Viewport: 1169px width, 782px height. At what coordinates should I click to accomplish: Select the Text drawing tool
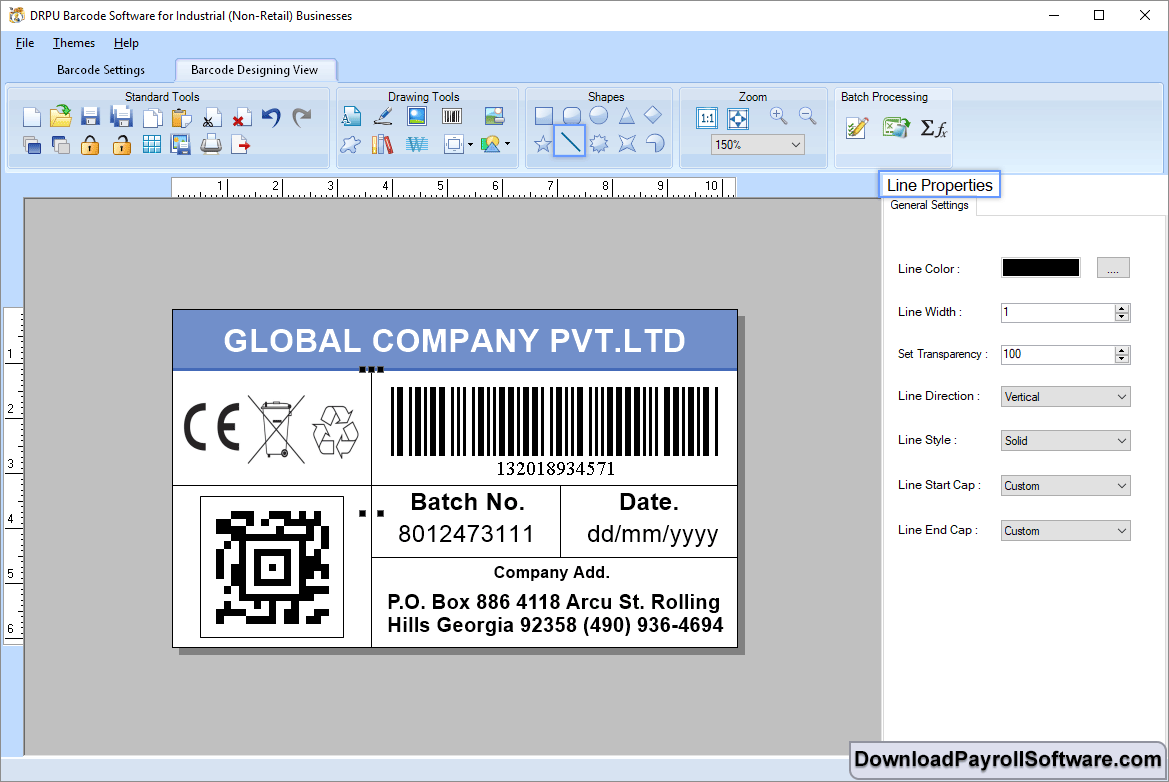351,116
